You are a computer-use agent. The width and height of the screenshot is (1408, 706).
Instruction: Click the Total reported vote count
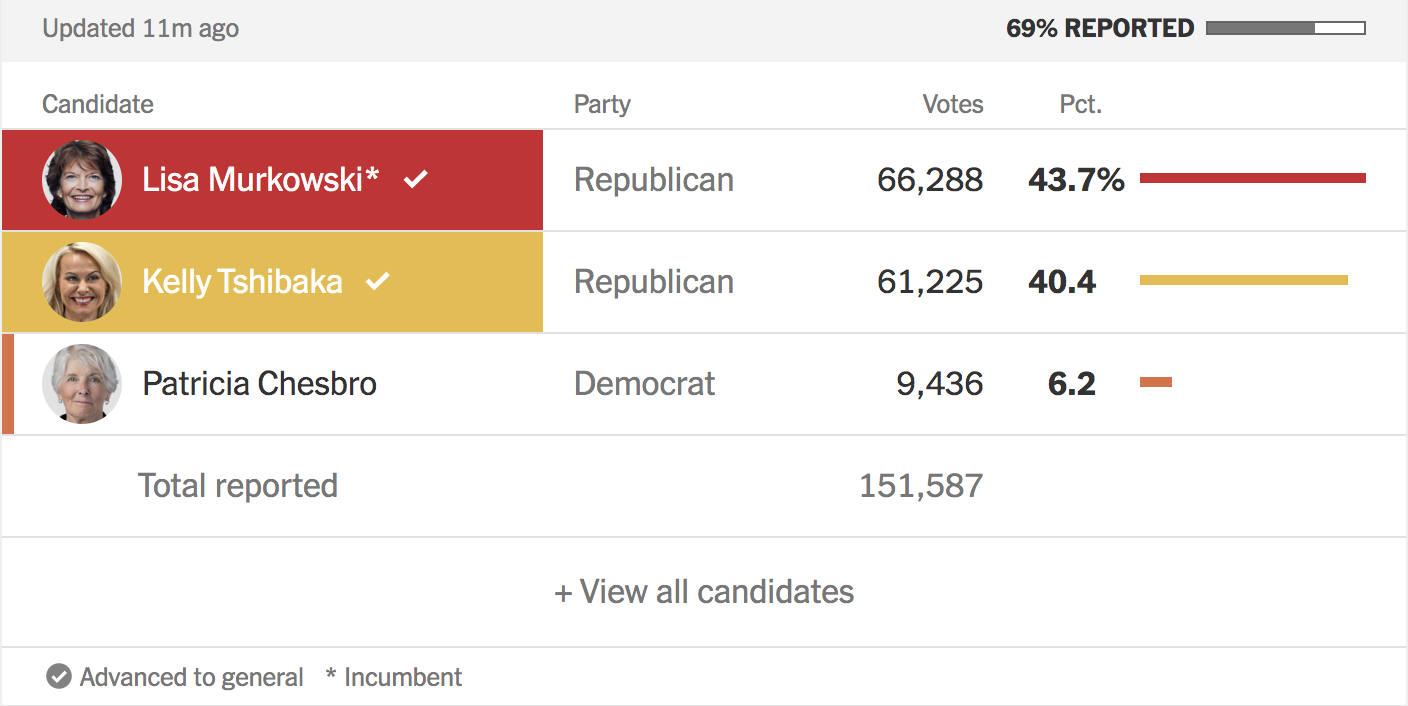pos(921,486)
